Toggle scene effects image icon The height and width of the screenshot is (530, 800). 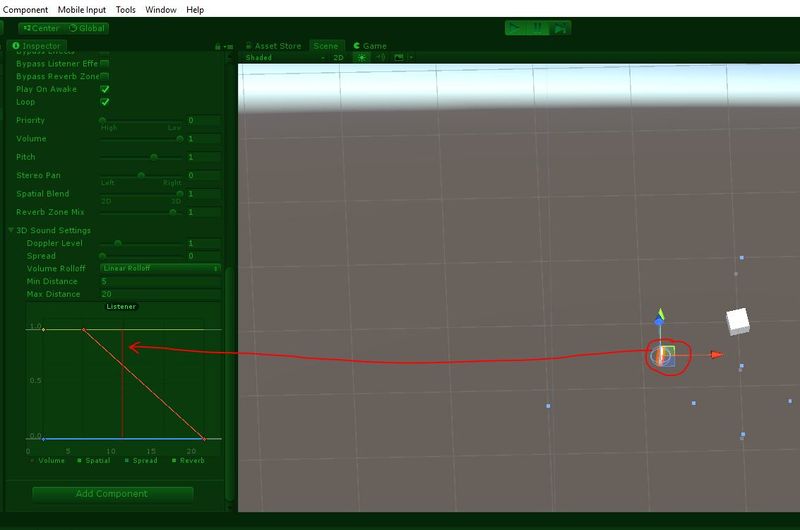399,58
